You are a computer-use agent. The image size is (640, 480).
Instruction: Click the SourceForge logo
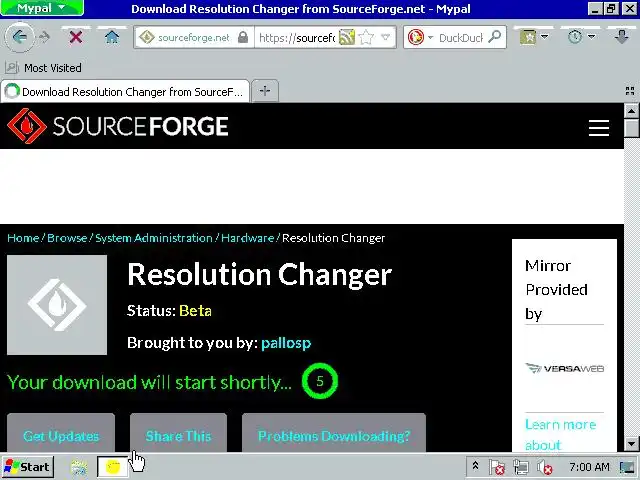118,126
